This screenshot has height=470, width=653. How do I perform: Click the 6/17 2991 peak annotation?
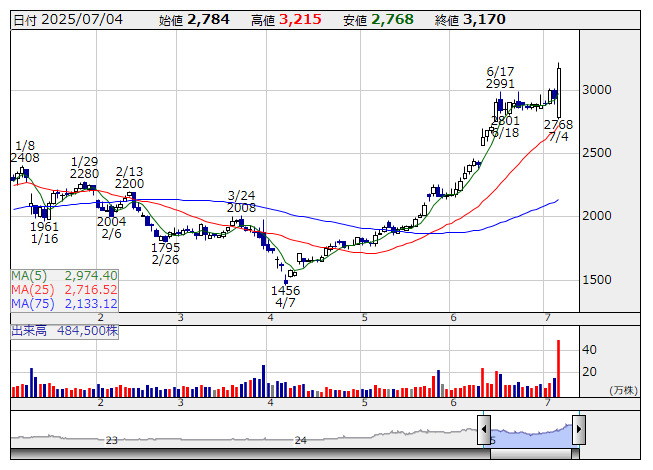pyautogui.click(x=500, y=78)
